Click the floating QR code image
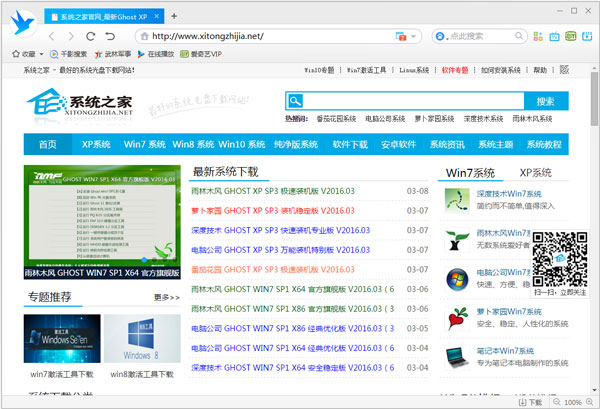This screenshot has height=409, width=600. click(560, 259)
